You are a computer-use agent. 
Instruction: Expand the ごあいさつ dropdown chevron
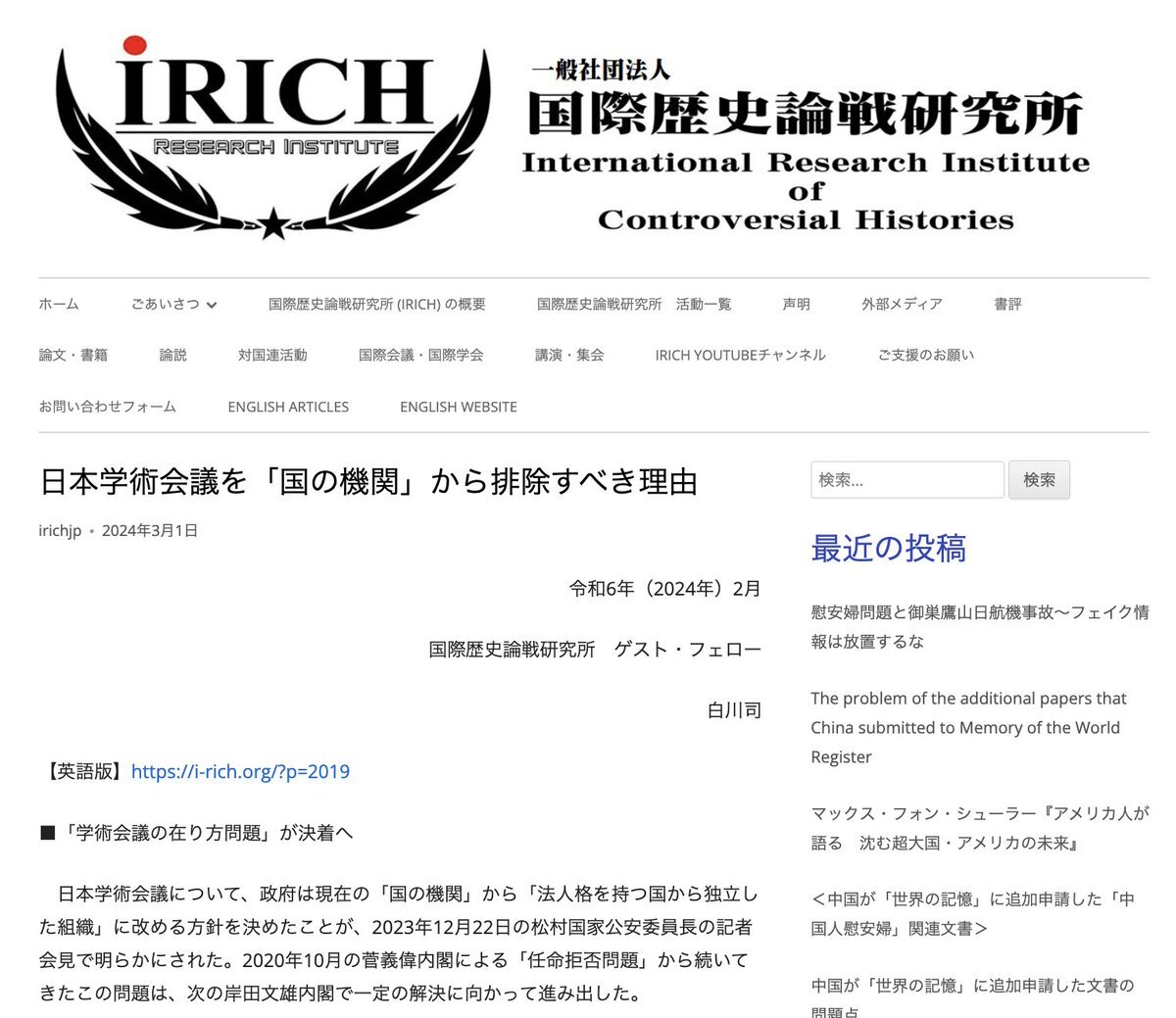(212, 305)
